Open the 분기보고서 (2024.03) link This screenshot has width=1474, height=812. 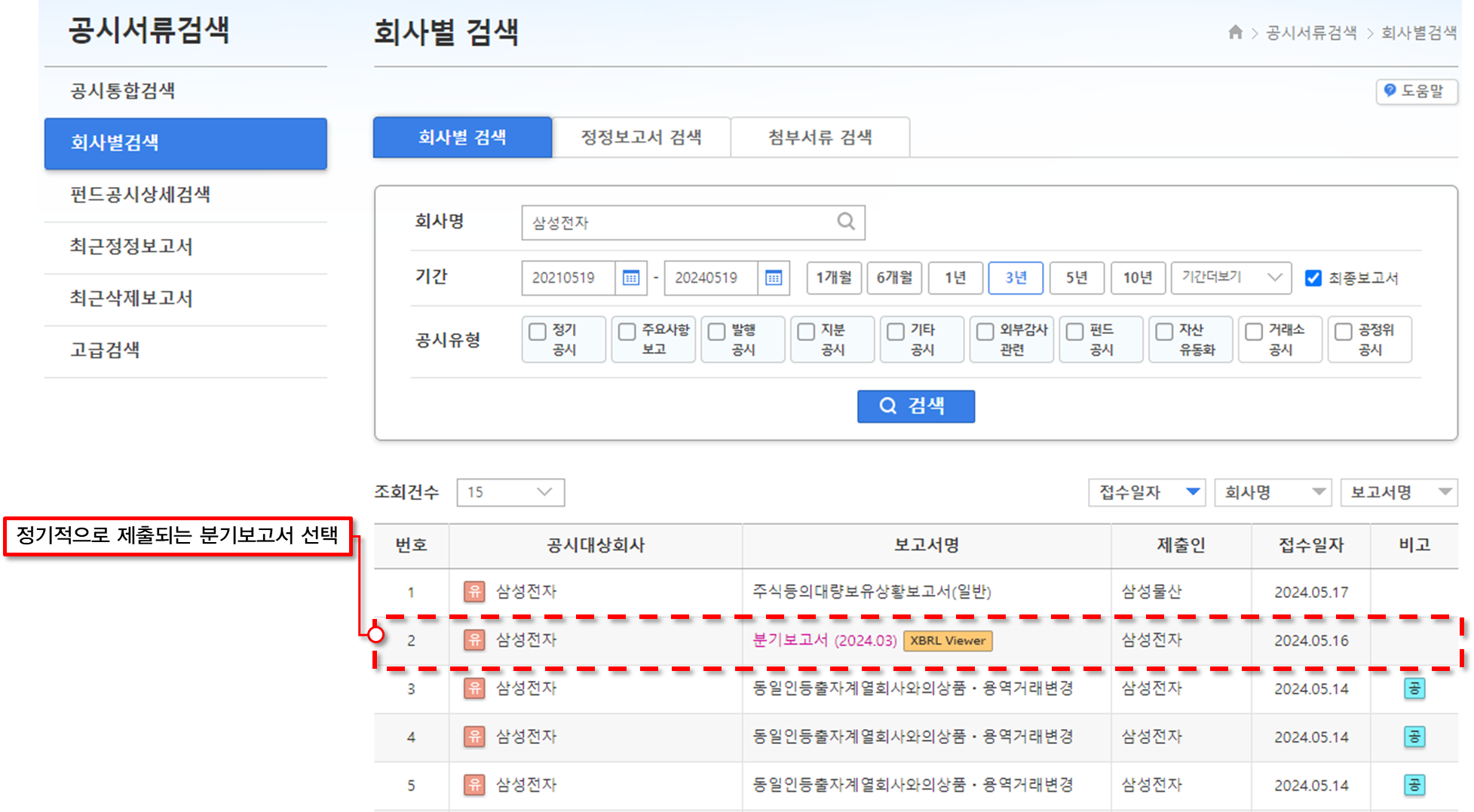tap(825, 640)
